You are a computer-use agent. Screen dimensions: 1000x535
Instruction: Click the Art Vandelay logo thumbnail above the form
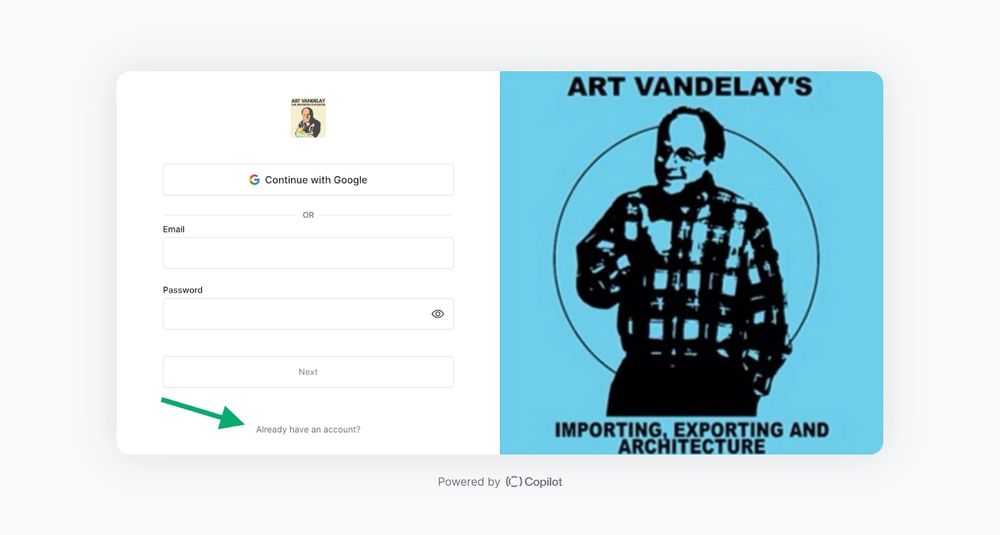308,117
